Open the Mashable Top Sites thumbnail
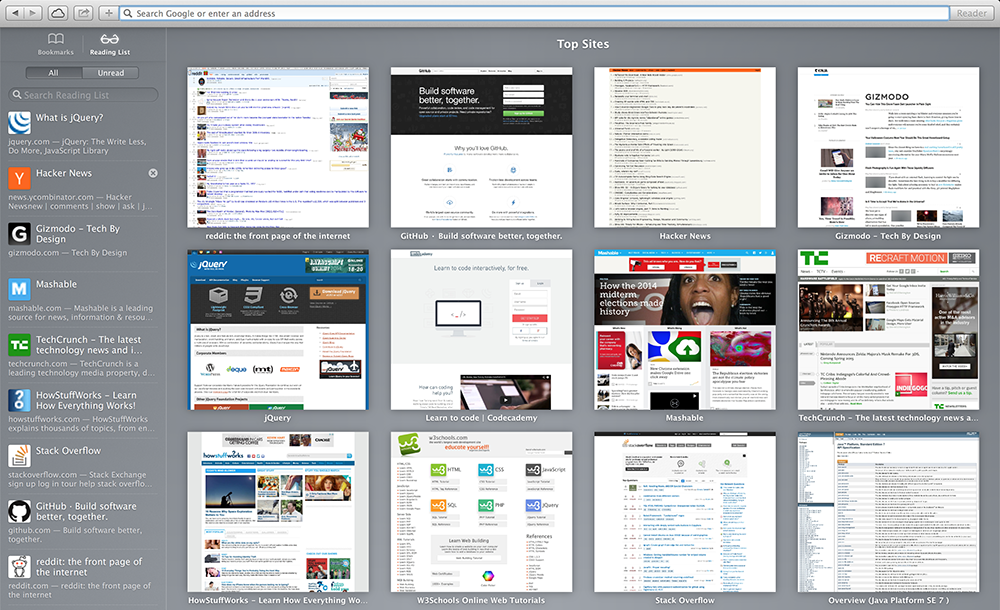The image size is (1000, 610). click(685, 330)
